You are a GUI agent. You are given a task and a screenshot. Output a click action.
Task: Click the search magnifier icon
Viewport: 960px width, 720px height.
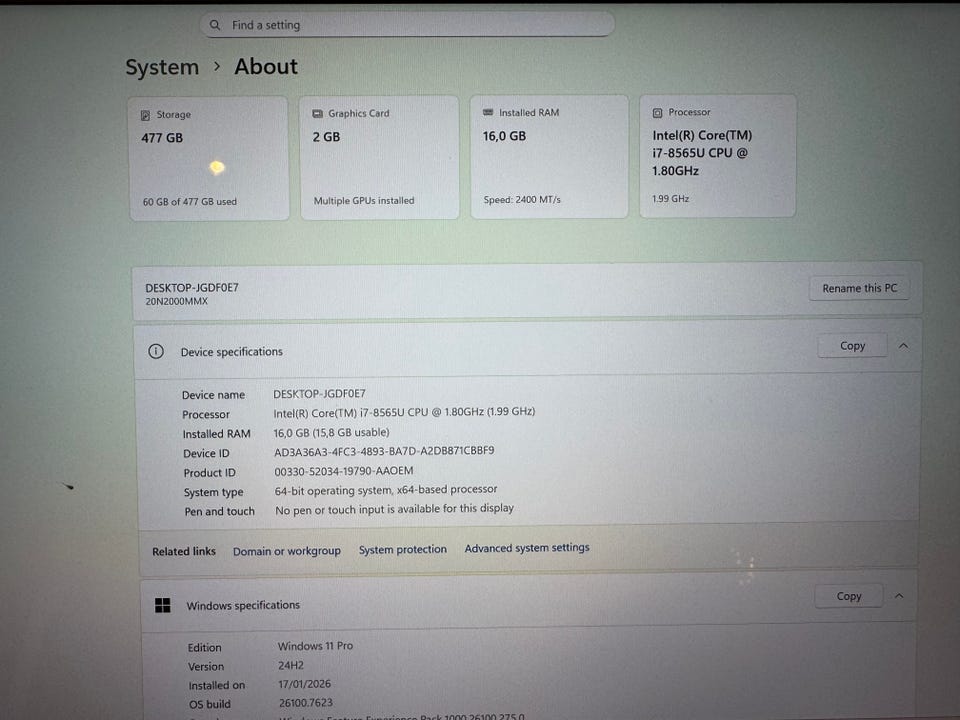coord(215,25)
